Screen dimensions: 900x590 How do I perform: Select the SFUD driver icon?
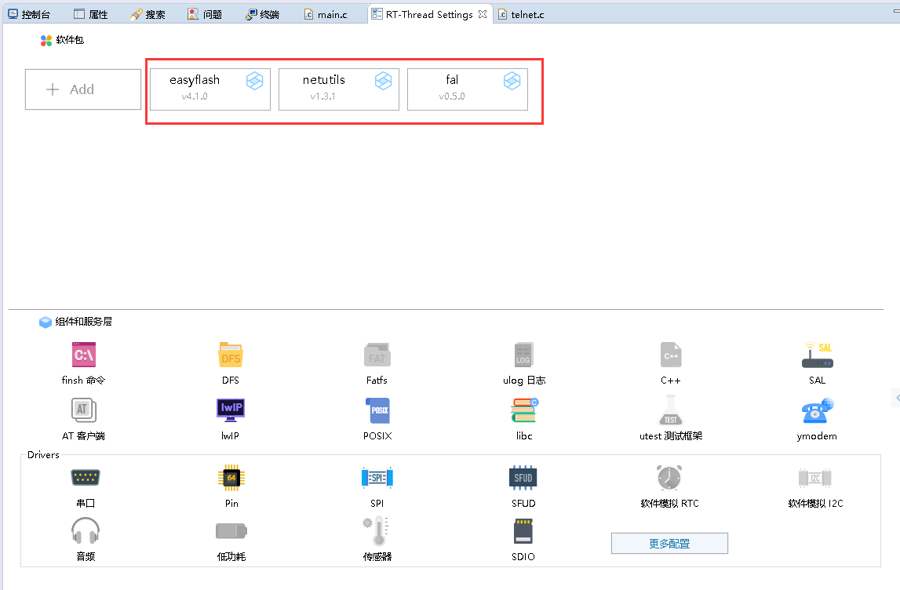point(523,478)
